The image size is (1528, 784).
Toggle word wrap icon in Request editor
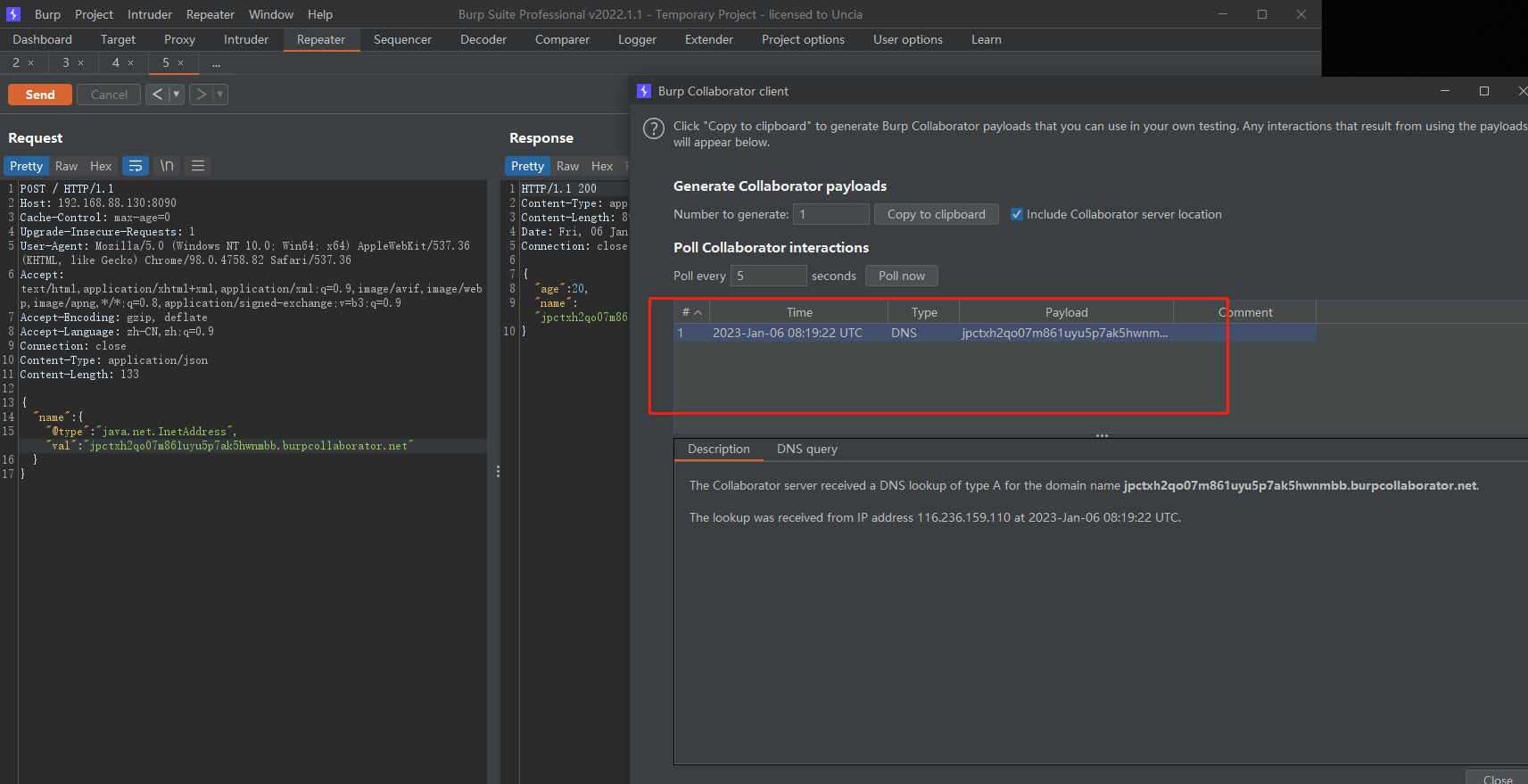136,166
